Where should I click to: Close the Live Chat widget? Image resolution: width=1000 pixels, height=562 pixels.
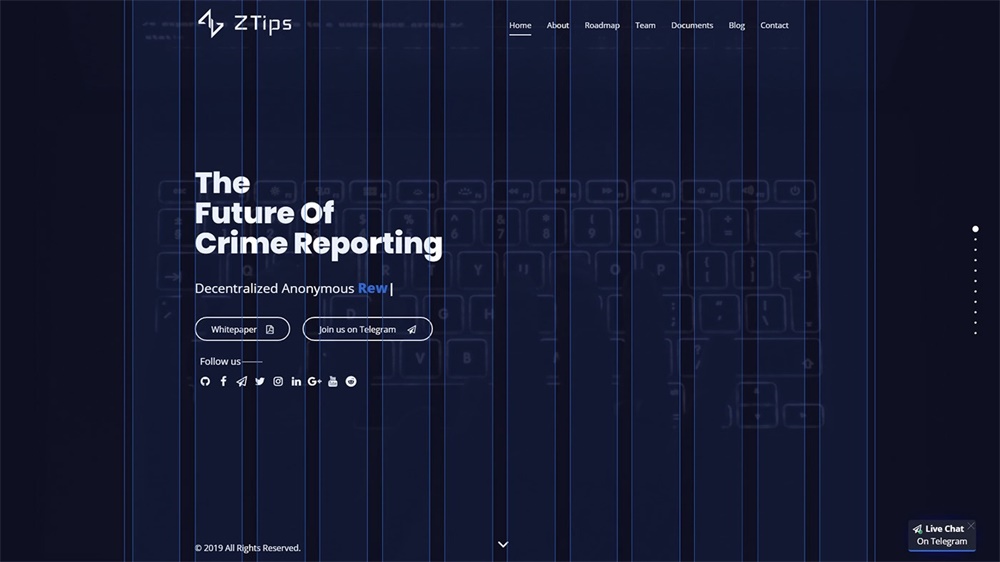971,526
